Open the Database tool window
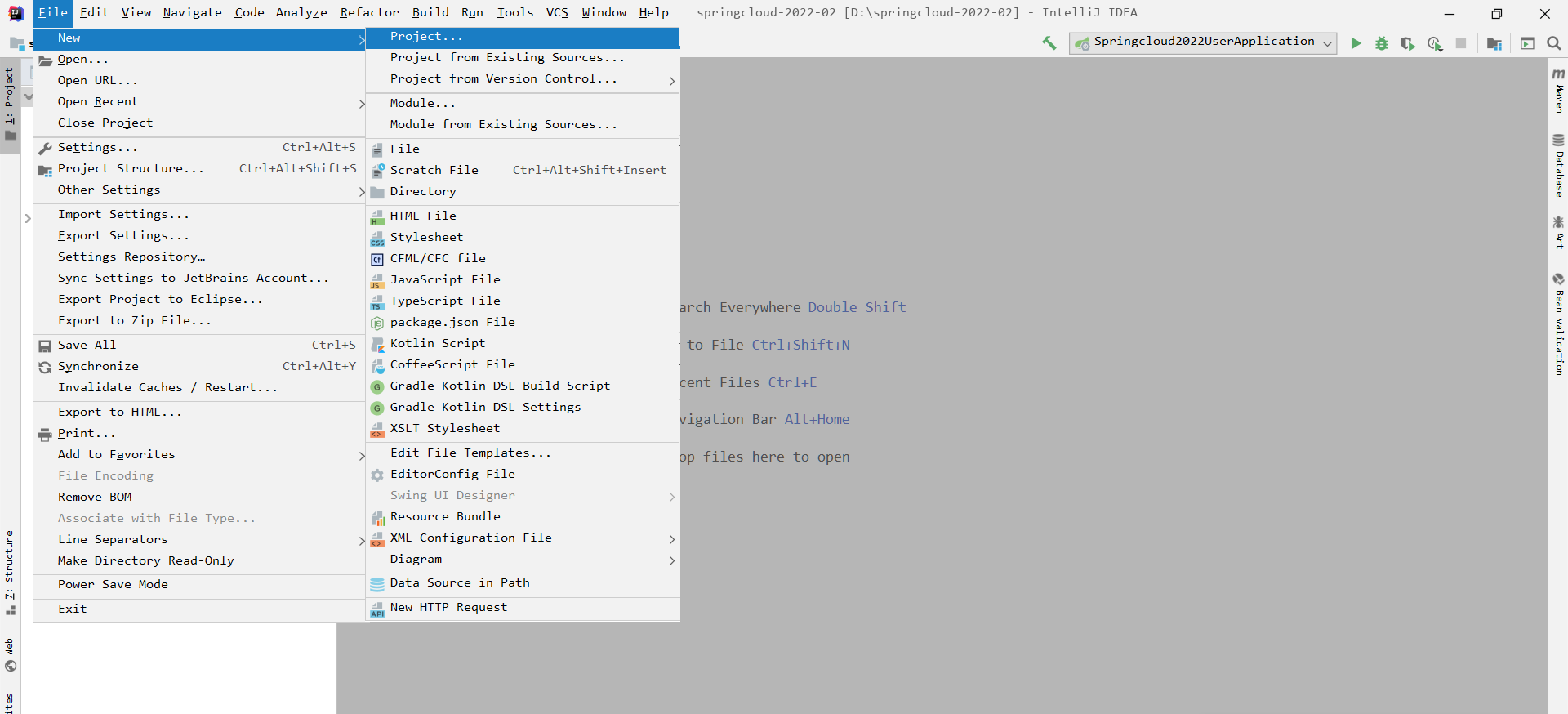Screen dimensions: 1568x714 (1558, 166)
